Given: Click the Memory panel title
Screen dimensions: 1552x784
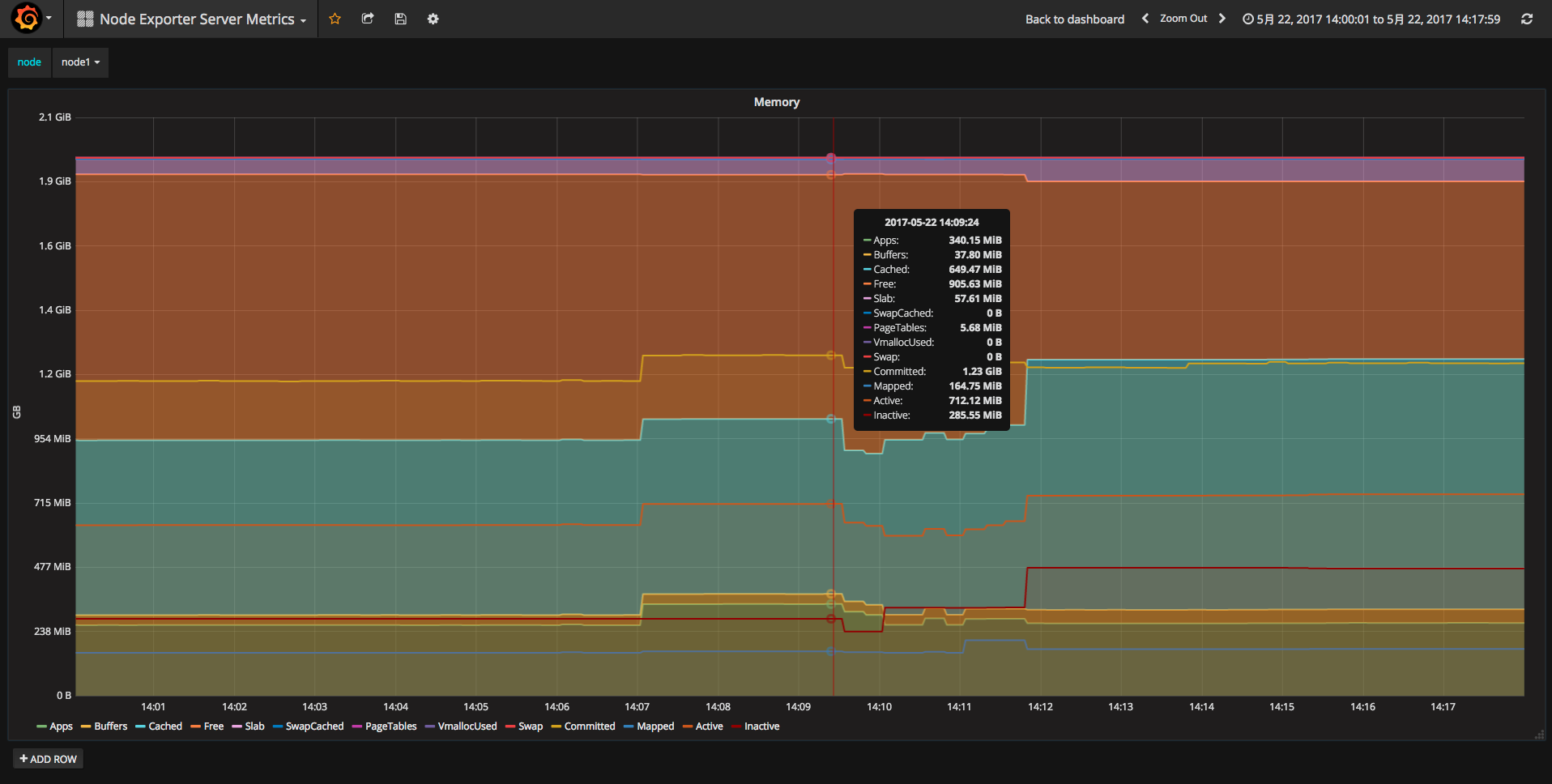Looking at the screenshot, I should click(x=776, y=102).
